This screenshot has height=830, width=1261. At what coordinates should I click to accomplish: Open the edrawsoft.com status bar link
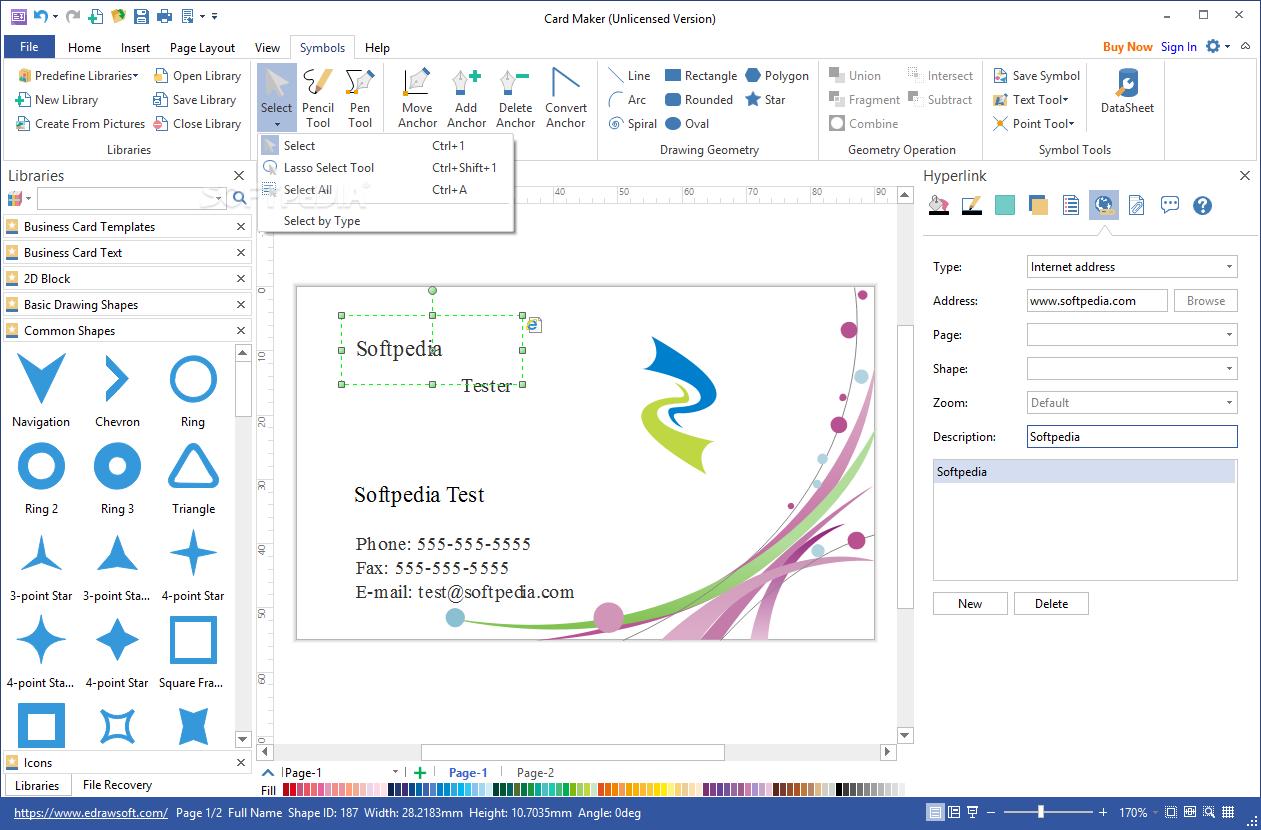(x=91, y=813)
